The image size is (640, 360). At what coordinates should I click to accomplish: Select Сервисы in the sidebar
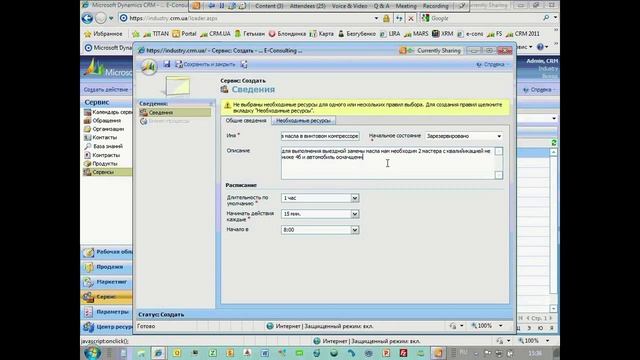(x=107, y=172)
